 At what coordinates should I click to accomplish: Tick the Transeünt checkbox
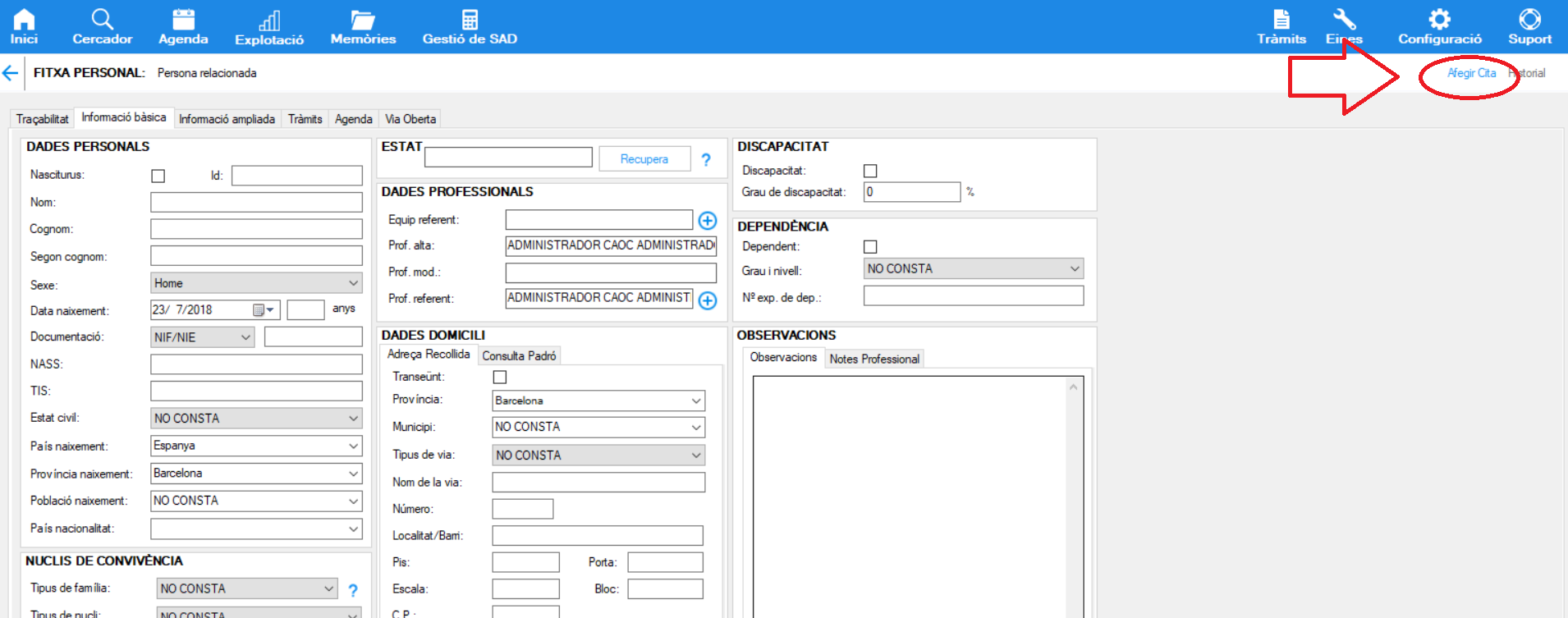[500, 378]
